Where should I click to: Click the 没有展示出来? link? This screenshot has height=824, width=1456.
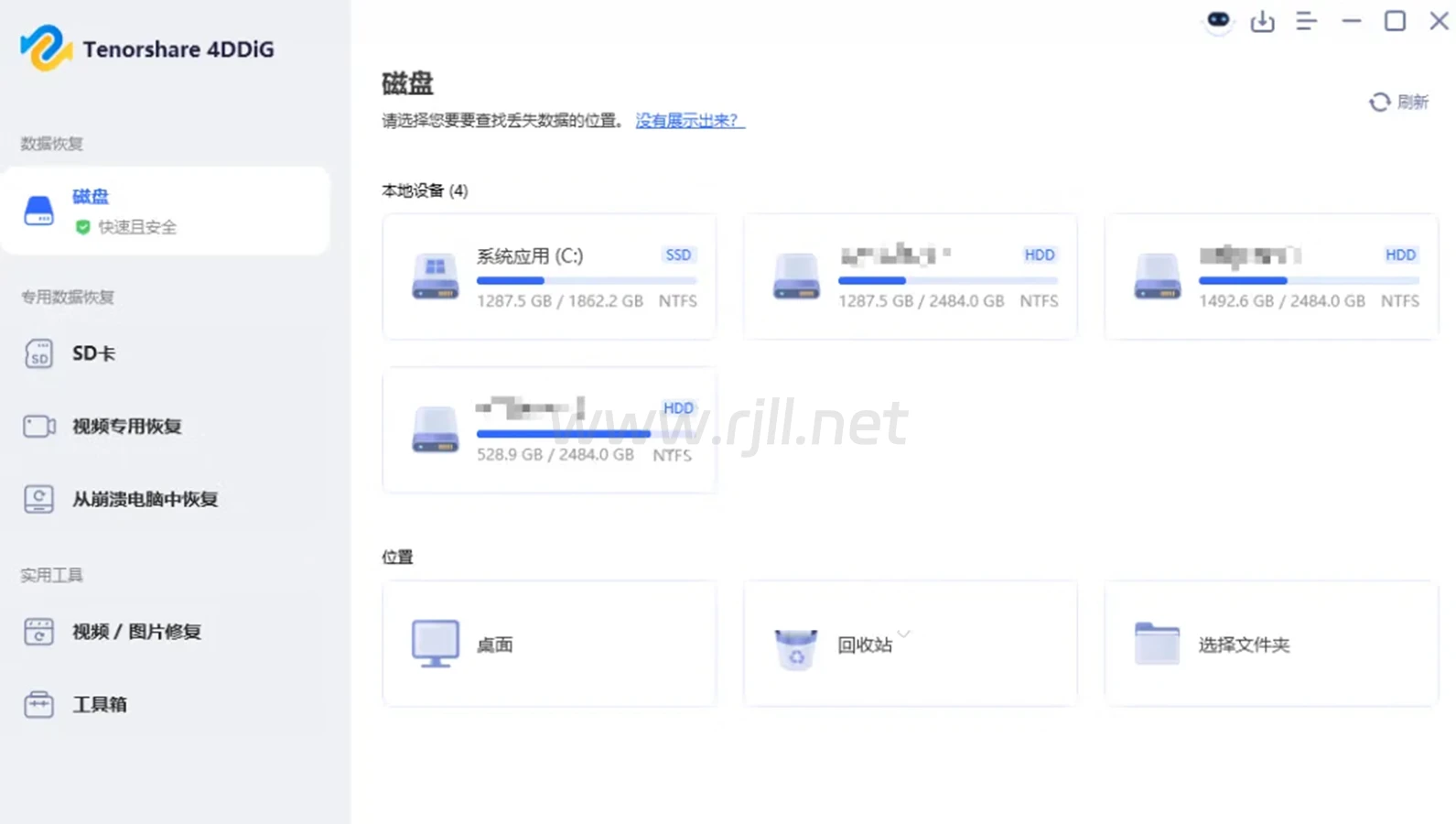(x=690, y=121)
